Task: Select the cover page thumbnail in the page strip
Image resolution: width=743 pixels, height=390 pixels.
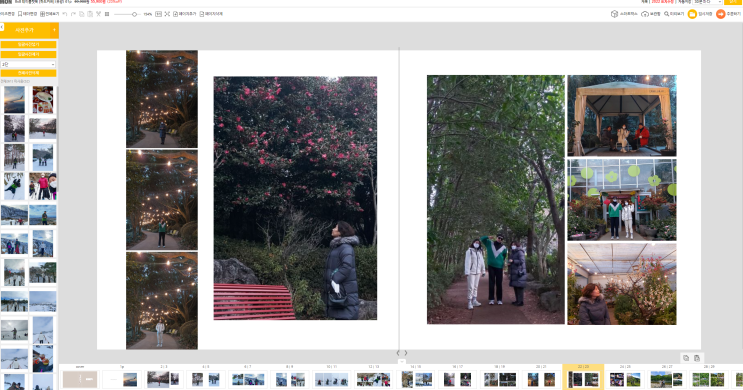Action: (80, 379)
